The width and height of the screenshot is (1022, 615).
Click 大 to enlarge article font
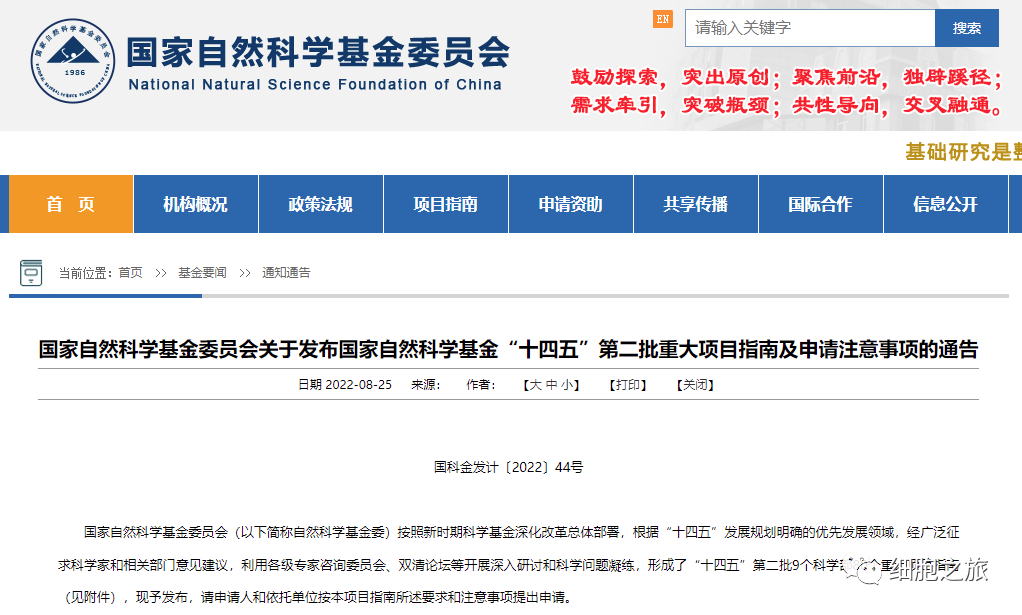tap(533, 385)
